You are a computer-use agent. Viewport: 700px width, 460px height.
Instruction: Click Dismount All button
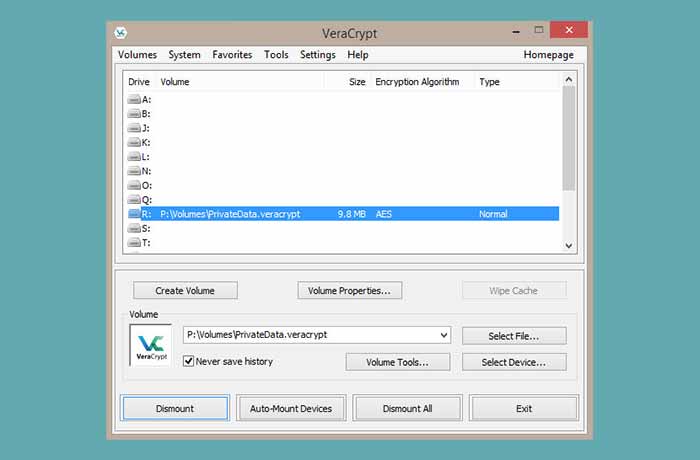click(x=407, y=408)
